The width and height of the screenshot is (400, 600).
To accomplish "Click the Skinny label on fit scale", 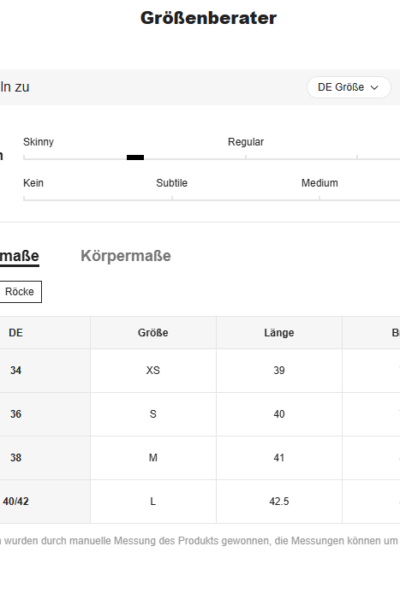I will coord(38,142).
